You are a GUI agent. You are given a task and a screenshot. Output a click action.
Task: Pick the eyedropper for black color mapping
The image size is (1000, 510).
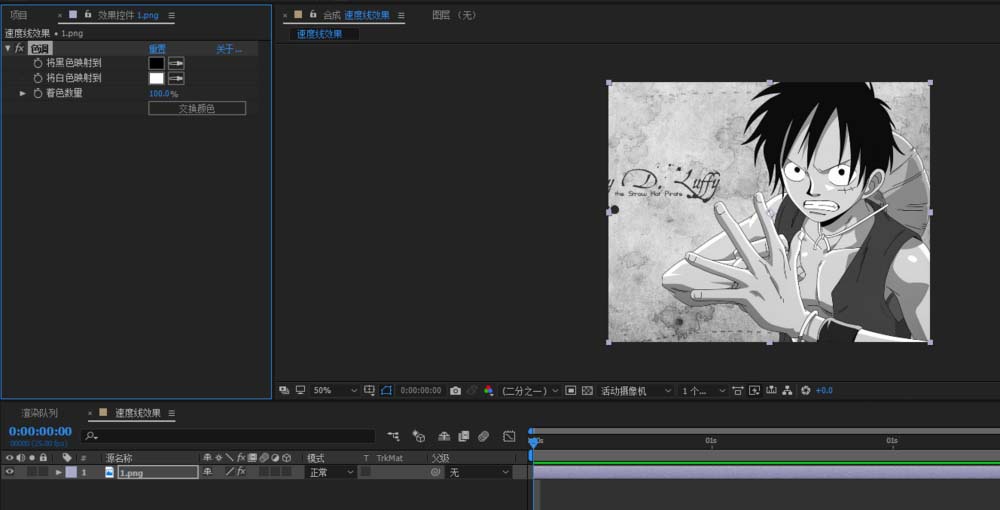pyautogui.click(x=176, y=63)
